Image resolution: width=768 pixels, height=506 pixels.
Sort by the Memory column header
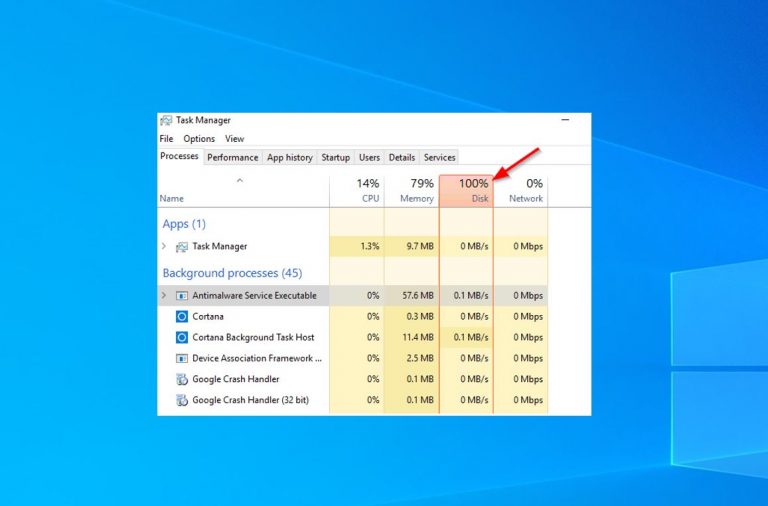point(411,191)
